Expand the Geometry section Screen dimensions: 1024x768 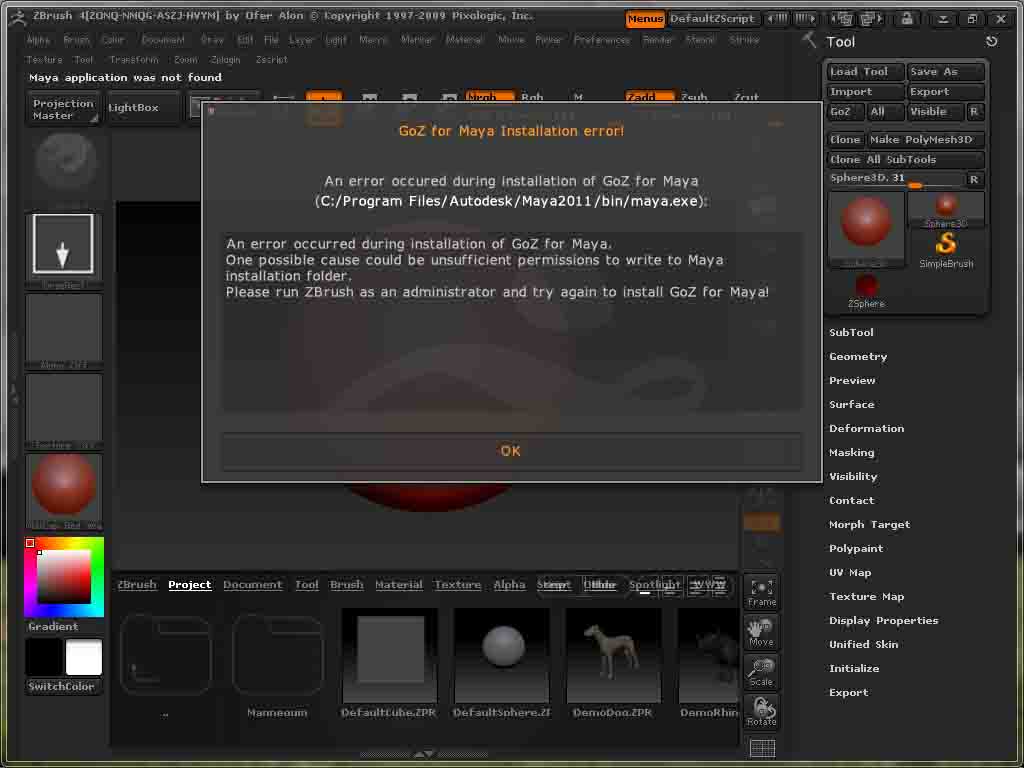[858, 357]
